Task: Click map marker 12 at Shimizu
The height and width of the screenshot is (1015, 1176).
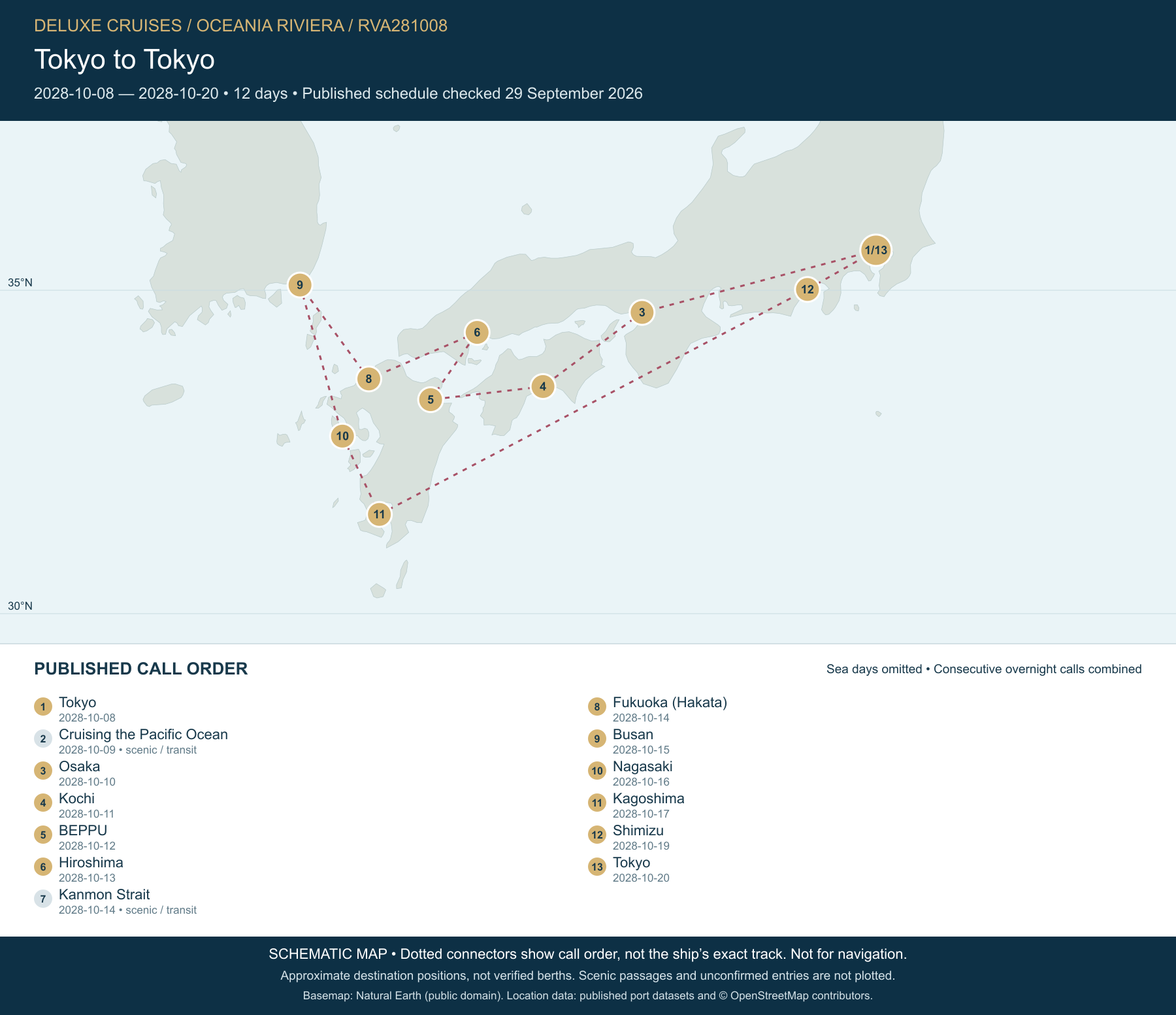Action: (808, 290)
